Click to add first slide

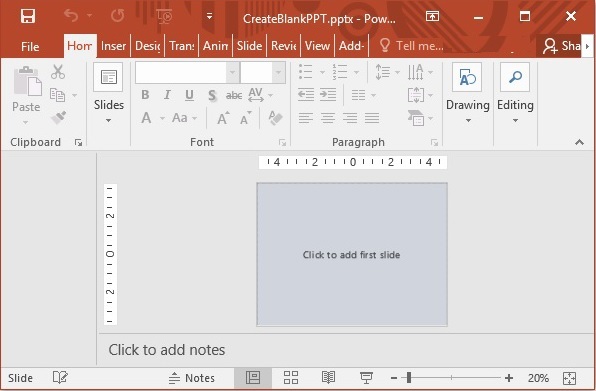(351, 255)
